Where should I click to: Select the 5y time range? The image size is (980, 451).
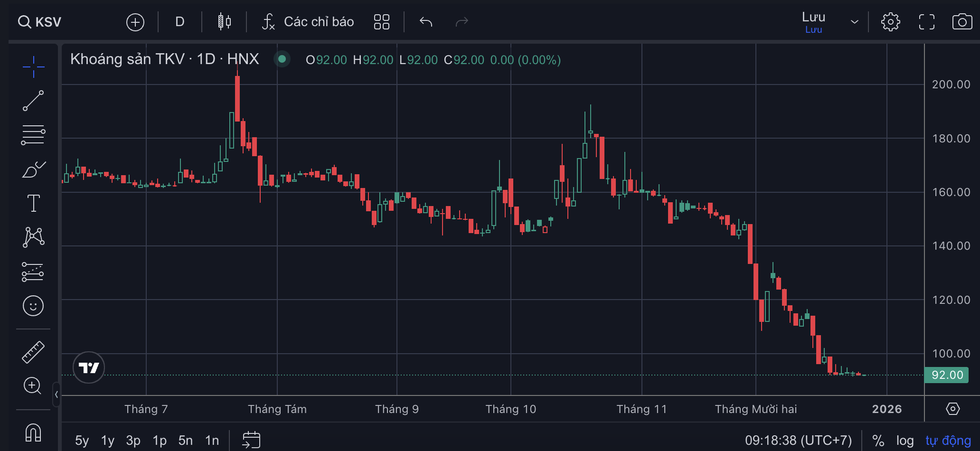click(82, 440)
